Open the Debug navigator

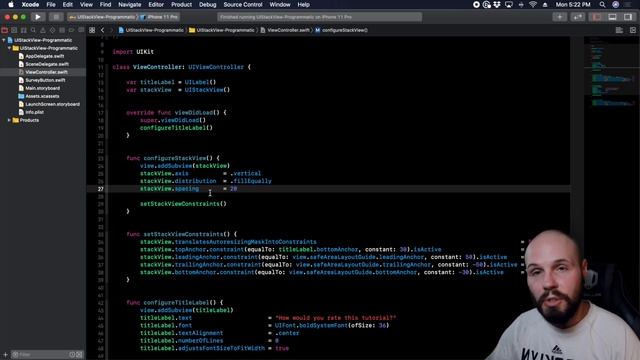point(62,30)
